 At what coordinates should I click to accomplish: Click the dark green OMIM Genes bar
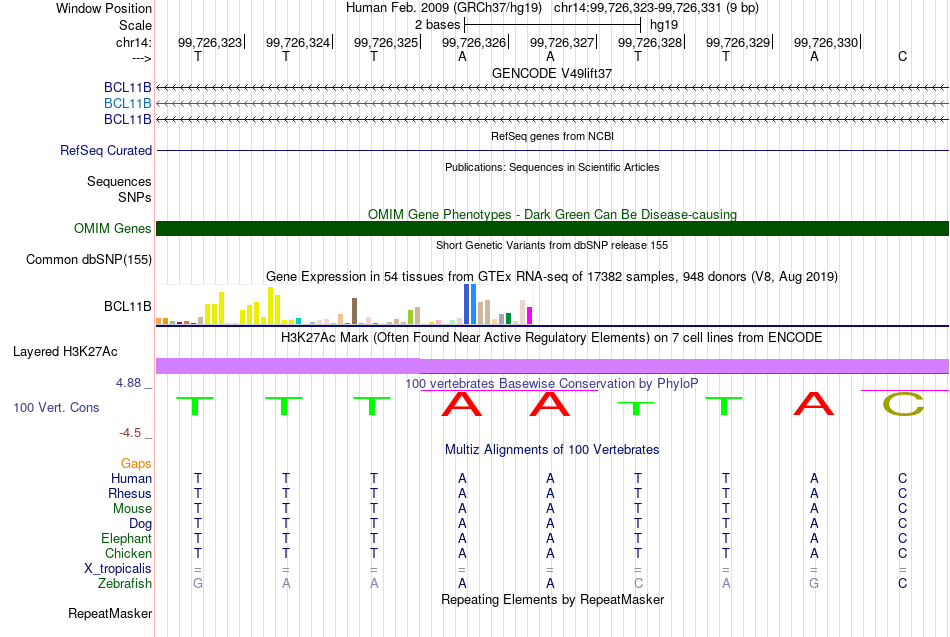pyautogui.click(x=552, y=228)
